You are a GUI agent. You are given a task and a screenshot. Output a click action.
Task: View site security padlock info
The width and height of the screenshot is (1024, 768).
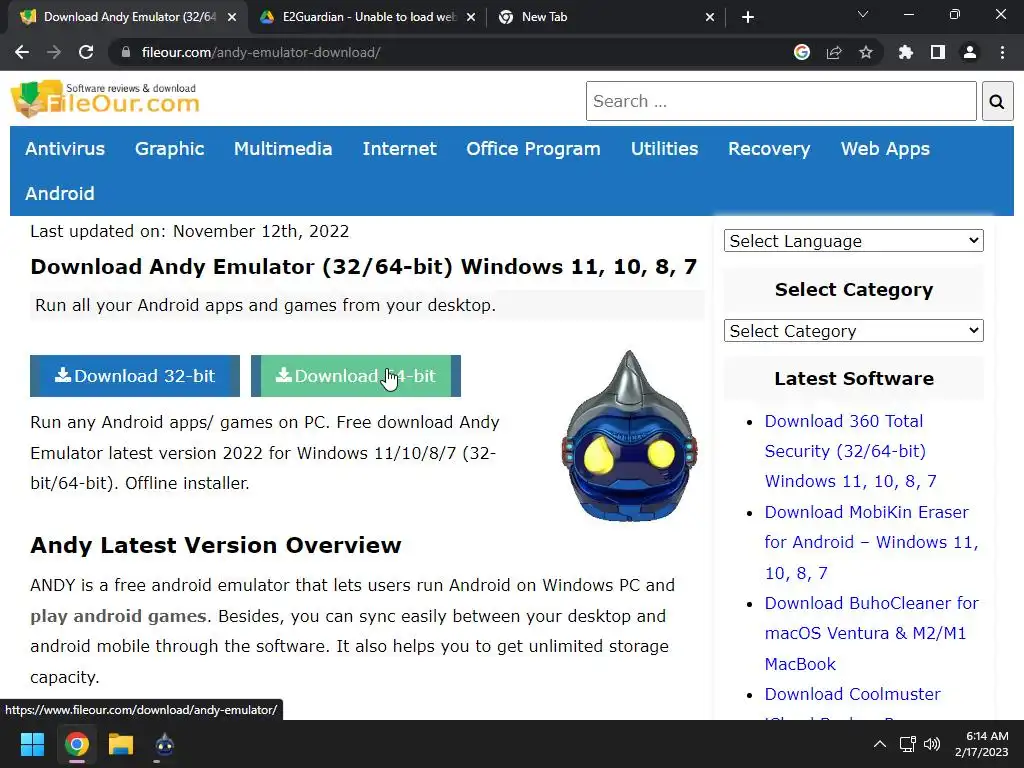tap(126, 52)
